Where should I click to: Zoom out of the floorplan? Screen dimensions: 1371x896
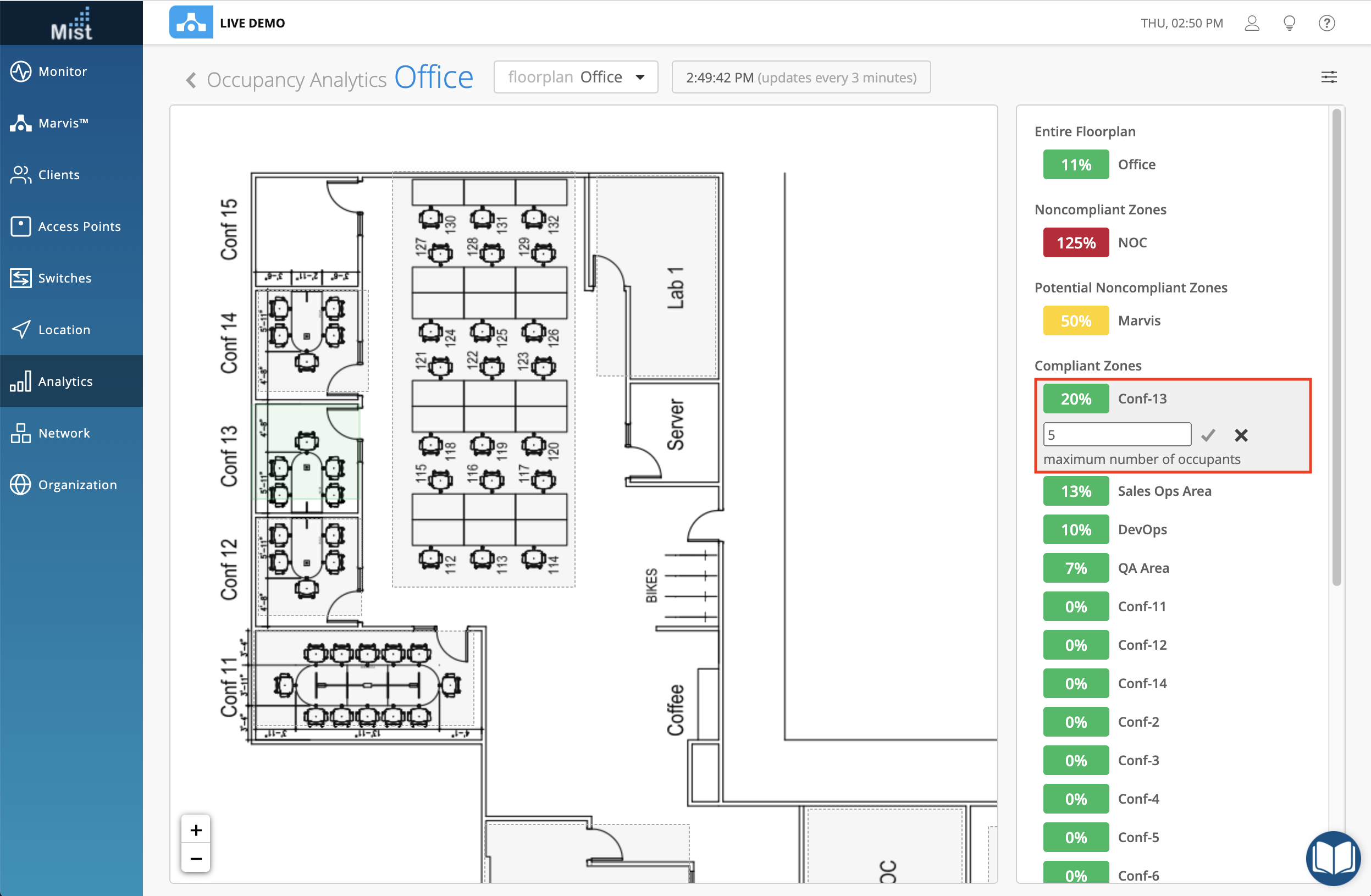click(196, 859)
